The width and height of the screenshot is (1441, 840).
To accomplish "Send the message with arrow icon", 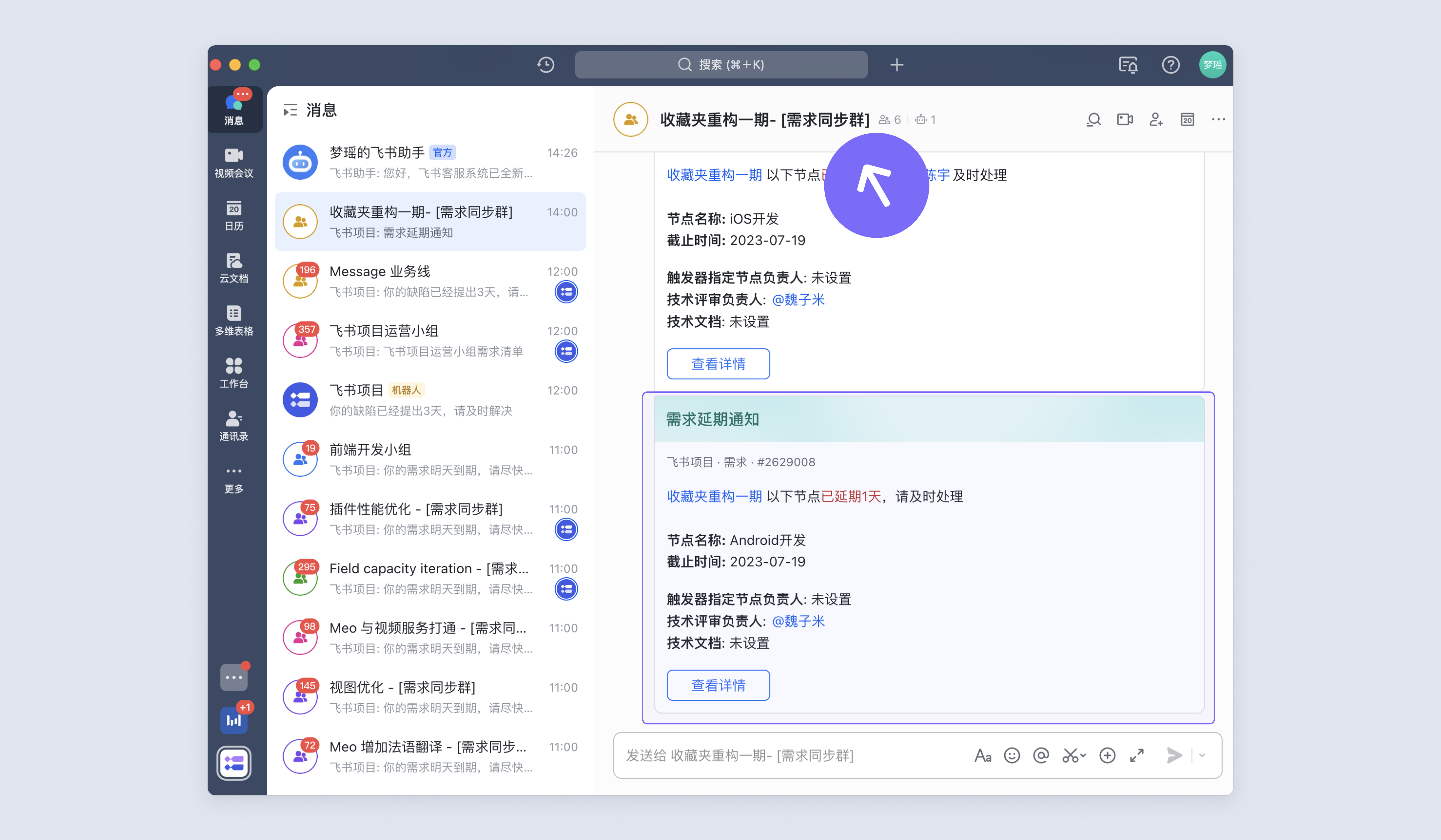I will pyautogui.click(x=1174, y=755).
